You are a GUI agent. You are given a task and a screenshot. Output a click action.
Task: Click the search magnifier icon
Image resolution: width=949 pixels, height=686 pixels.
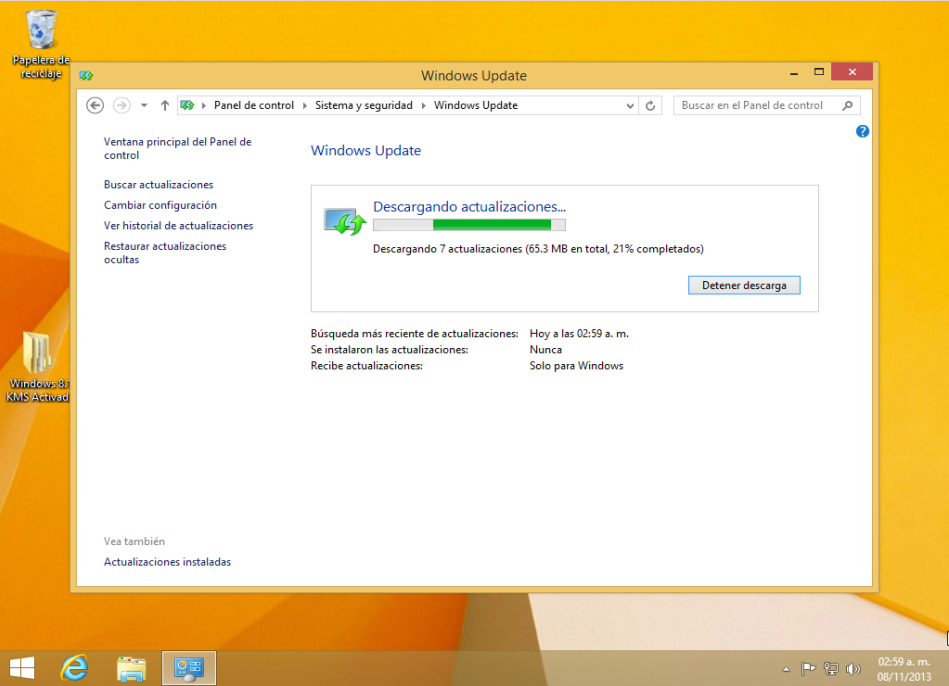tap(847, 105)
